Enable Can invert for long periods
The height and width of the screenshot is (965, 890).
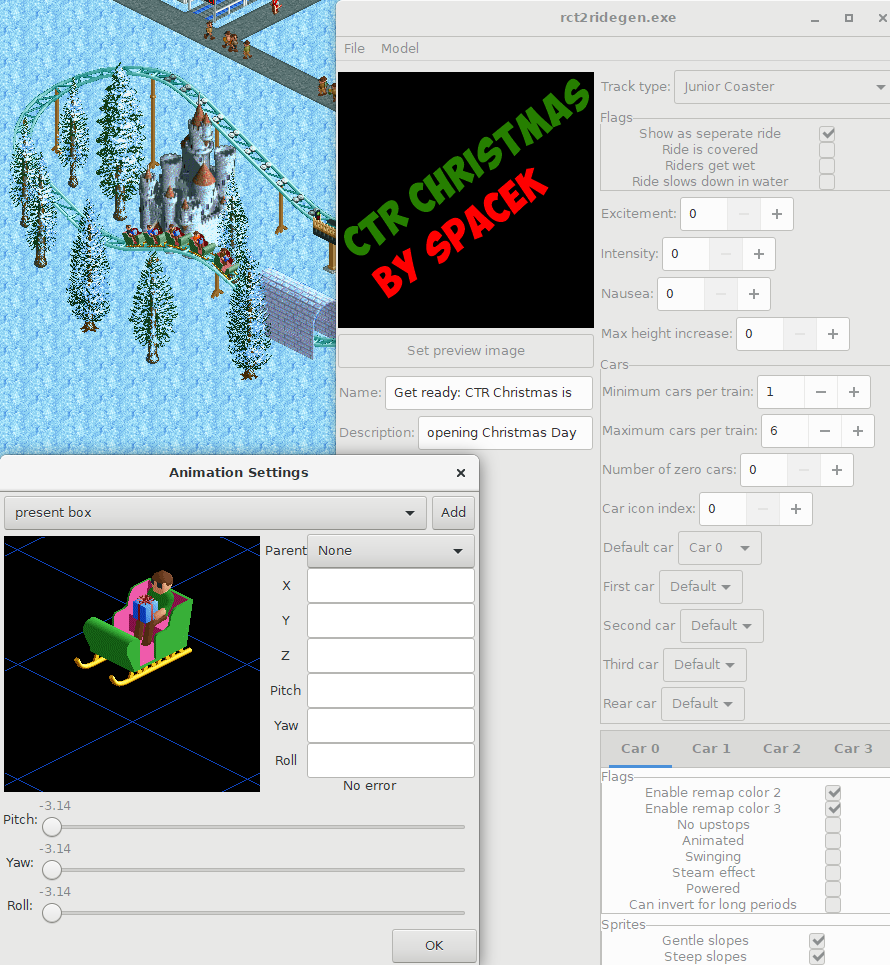(x=833, y=905)
